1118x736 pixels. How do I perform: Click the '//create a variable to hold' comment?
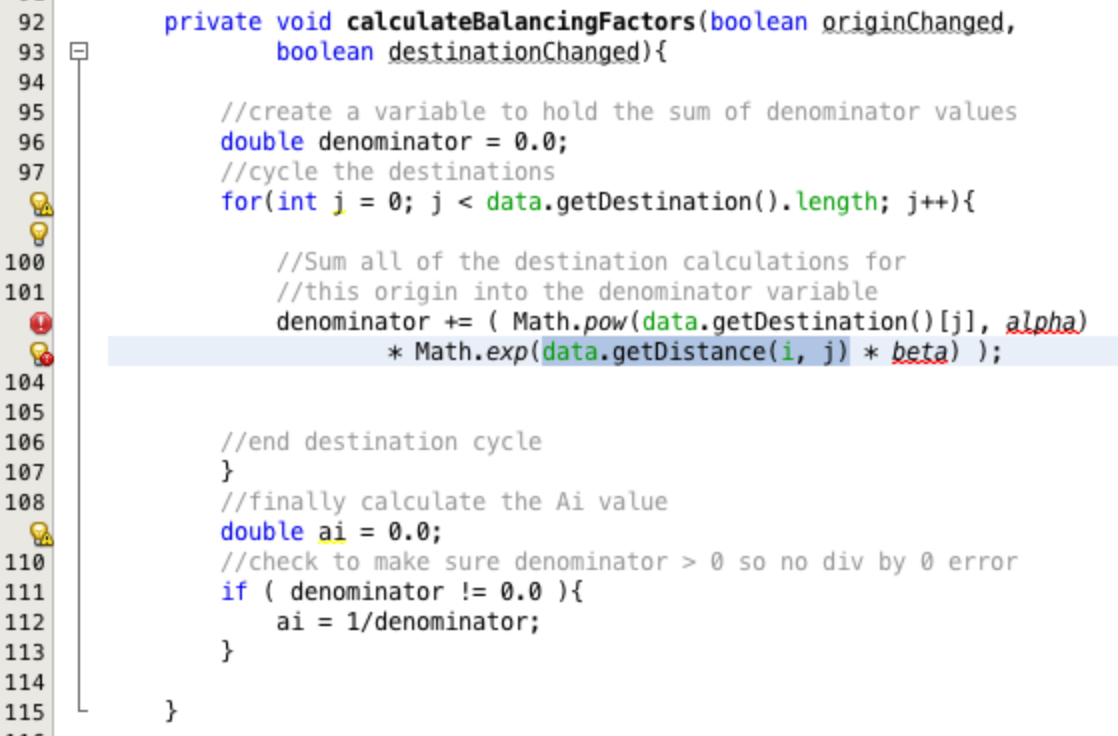point(619,112)
